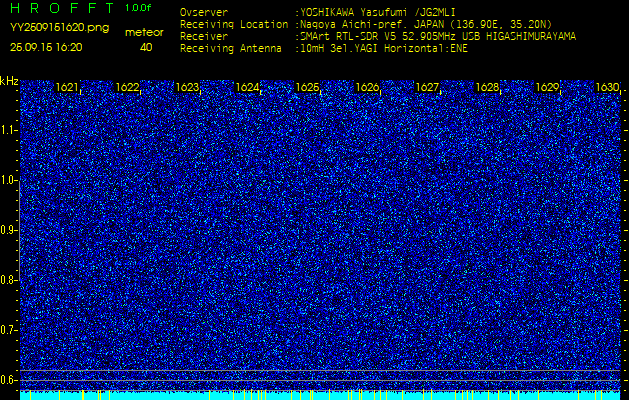629x400 pixels.
Task: Click the 'meteor' label
Action: tap(144, 33)
